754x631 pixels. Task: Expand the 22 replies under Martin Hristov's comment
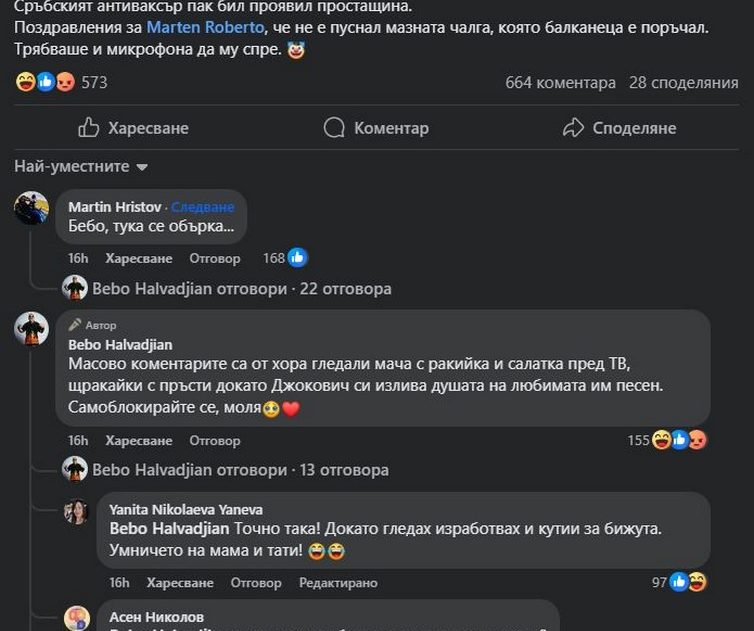pos(241,289)
